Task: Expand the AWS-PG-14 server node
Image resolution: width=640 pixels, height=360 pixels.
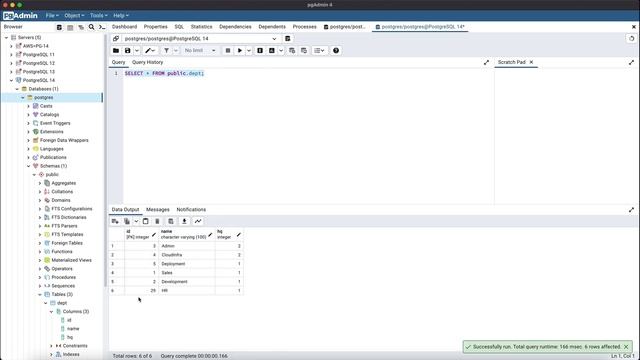Action: [11, 46]
